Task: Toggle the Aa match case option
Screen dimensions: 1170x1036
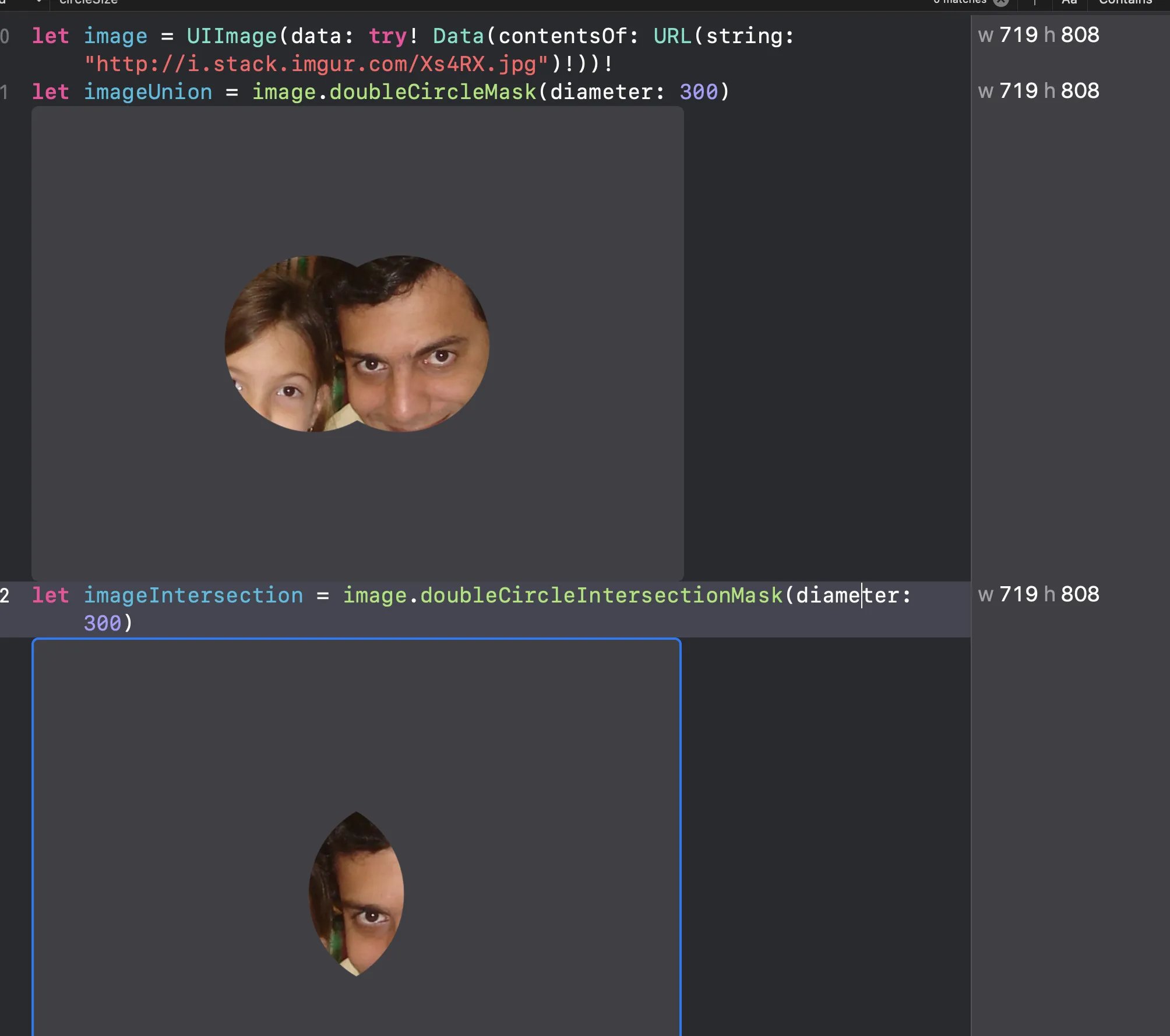Action: pyautogui.click(x=1069, y=2)
